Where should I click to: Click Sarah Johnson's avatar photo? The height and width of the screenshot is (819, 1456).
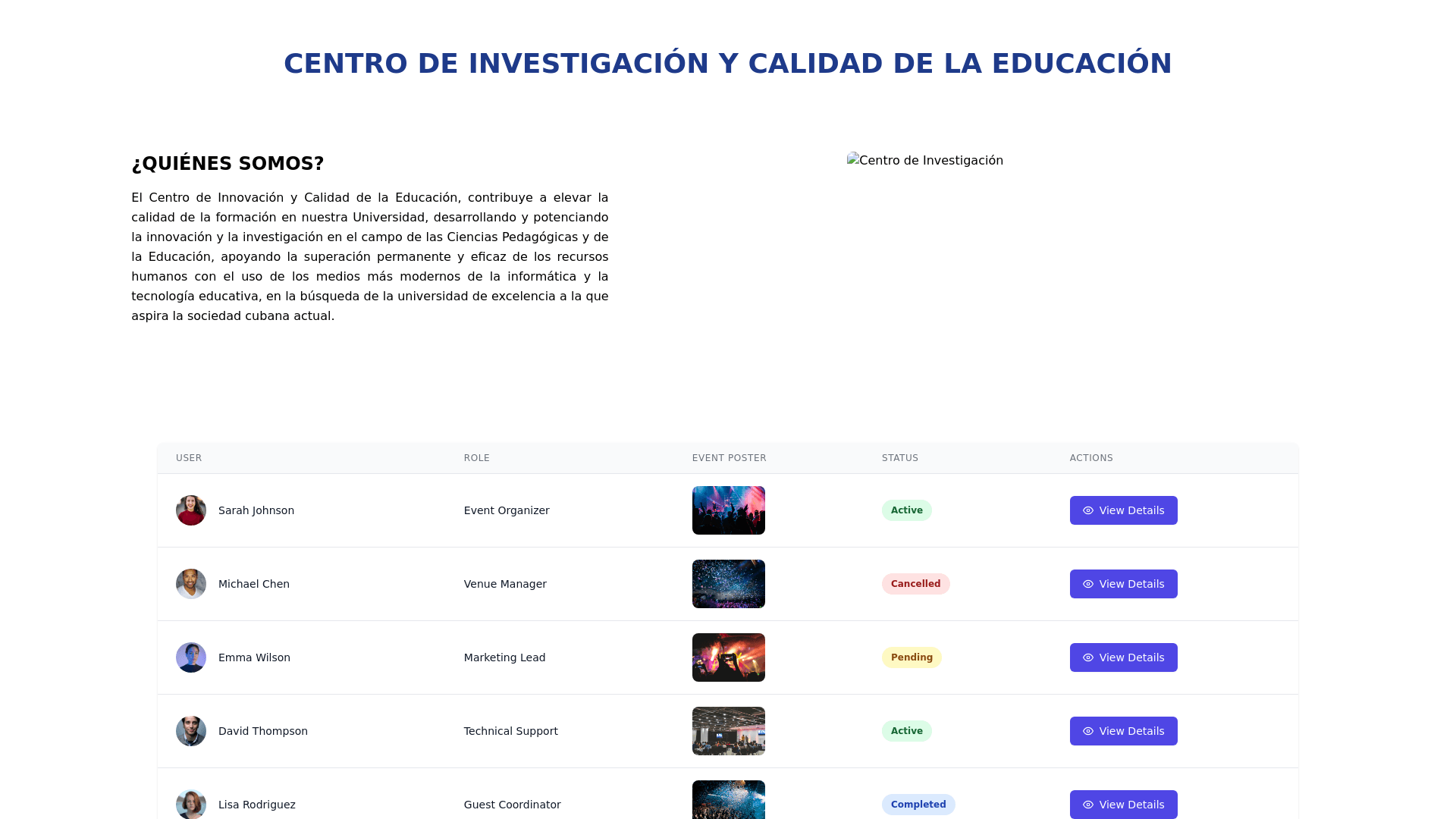[191, 510]
